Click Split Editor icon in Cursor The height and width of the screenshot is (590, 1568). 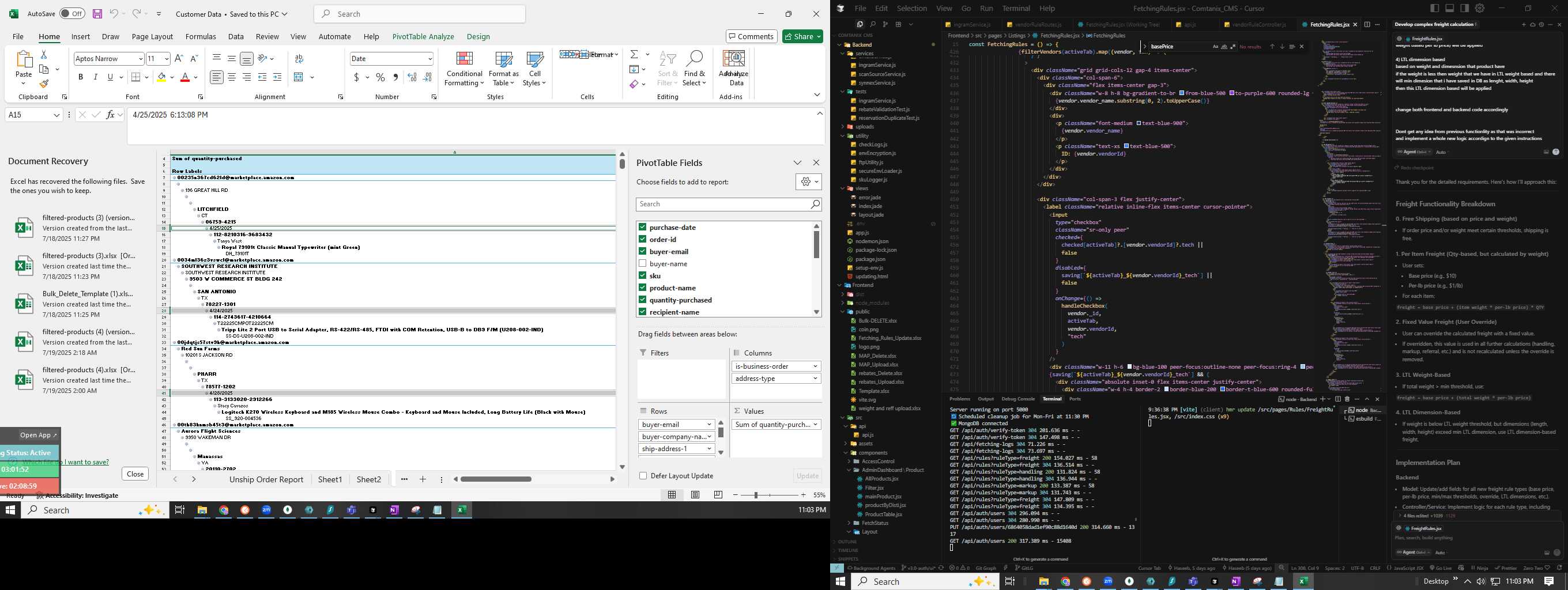[x=1367, y=24]
